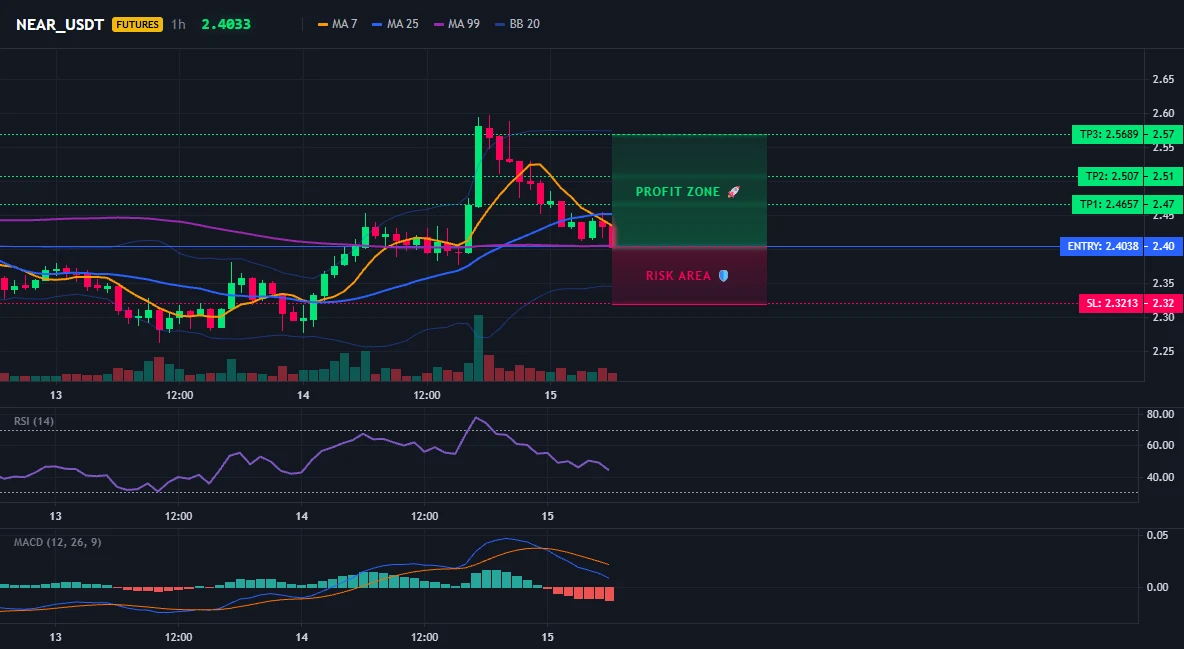Click the 2.25 price axis value
The width and height of the screenshot is (1184, 649).
(x=1163, y=351)
